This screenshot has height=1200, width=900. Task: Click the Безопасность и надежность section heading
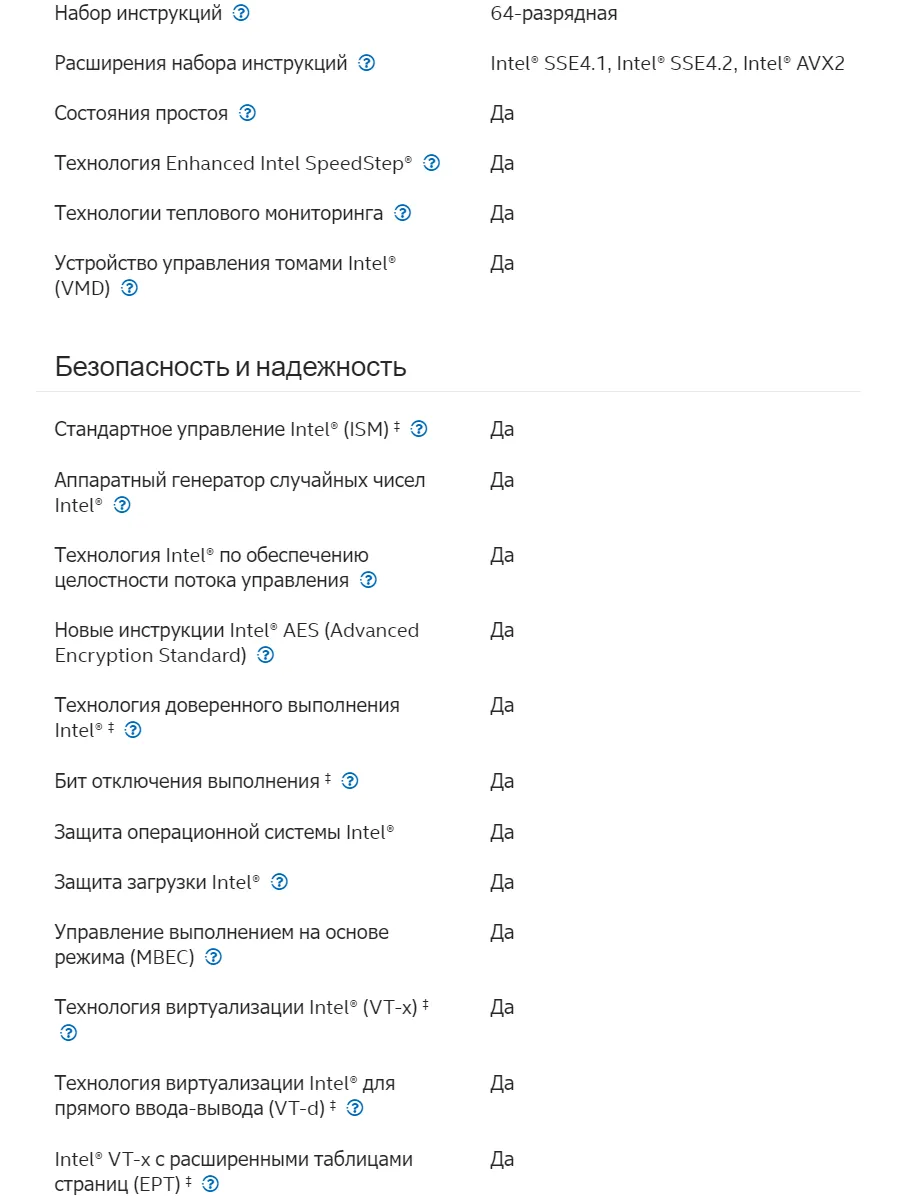click(x=230, y=367)
